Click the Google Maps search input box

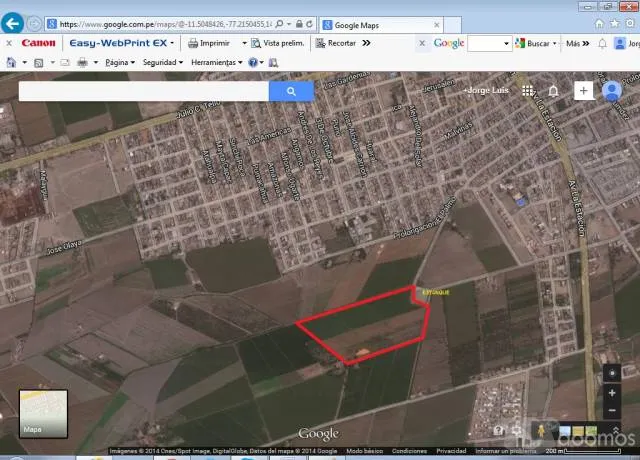144,91
